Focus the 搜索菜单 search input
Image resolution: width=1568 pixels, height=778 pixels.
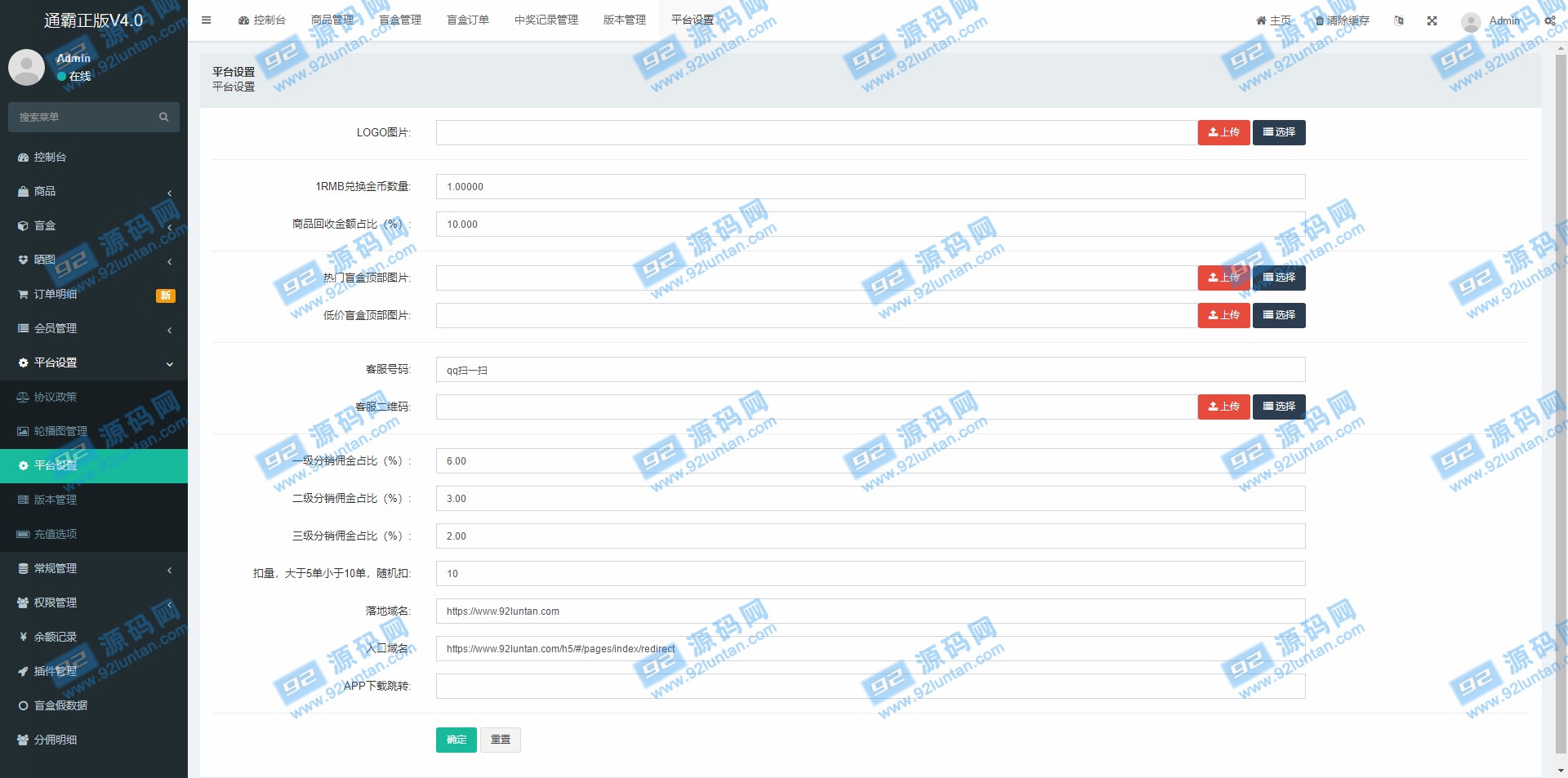pyautogui.click(x=82, y=118)
